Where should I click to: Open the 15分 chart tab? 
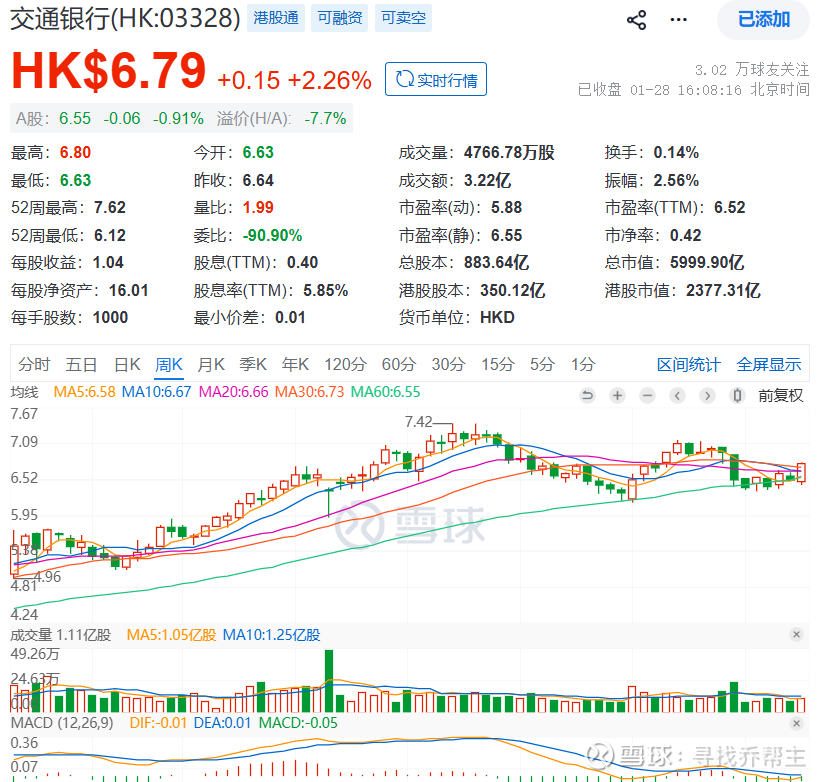click(x=498, y=364)
